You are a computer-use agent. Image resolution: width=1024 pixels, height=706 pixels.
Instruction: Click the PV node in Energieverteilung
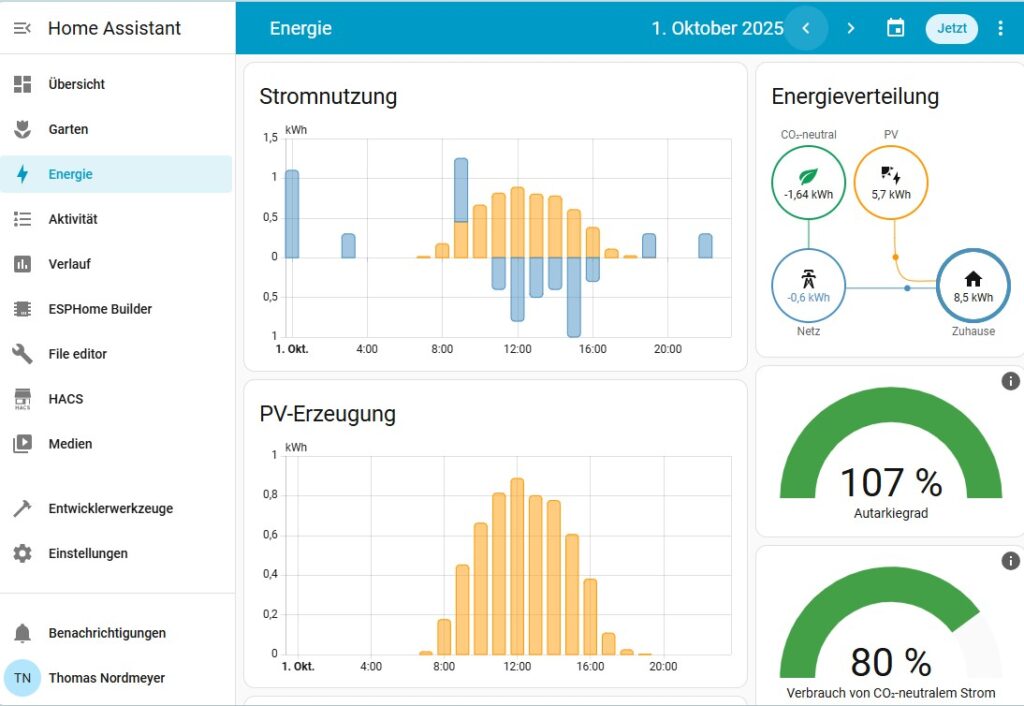click(890, 182)
